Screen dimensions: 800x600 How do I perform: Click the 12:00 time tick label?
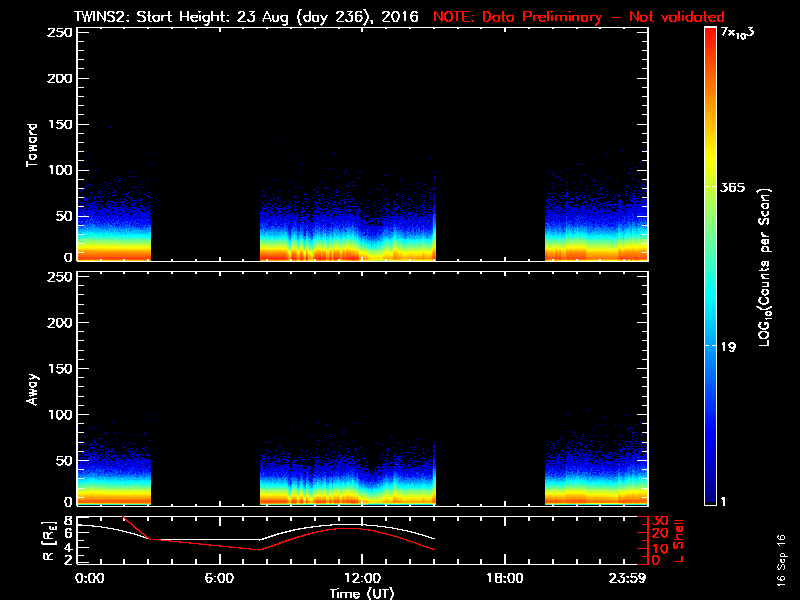click(362, 578)
